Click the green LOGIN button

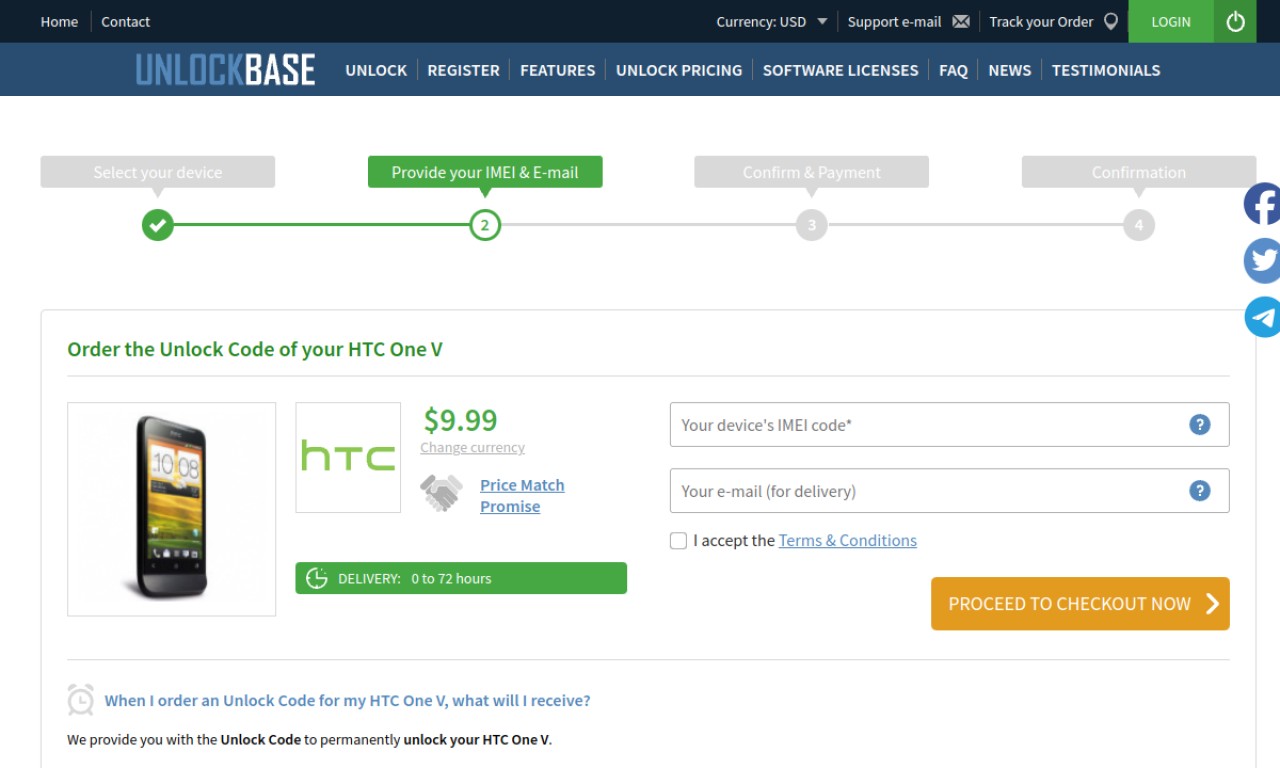click(1171, 21)
